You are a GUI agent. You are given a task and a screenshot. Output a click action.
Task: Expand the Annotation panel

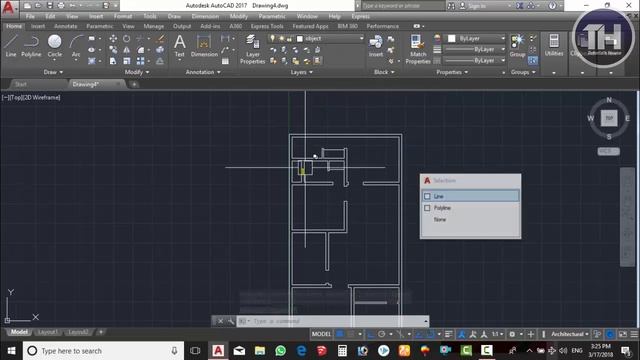tap(203, 72)
